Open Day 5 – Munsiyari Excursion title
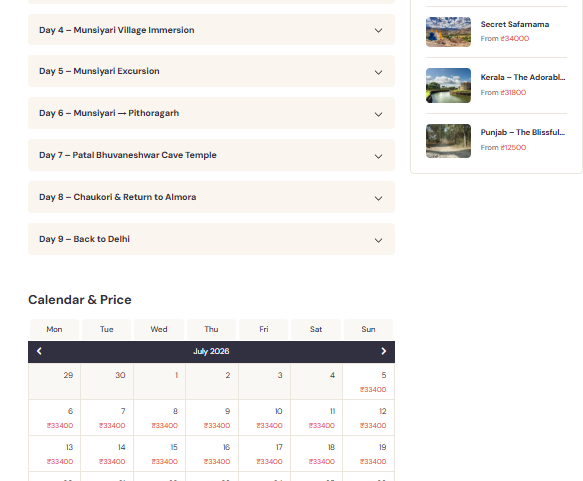Screen dimensions: 583x481 (x=99, y=71)
